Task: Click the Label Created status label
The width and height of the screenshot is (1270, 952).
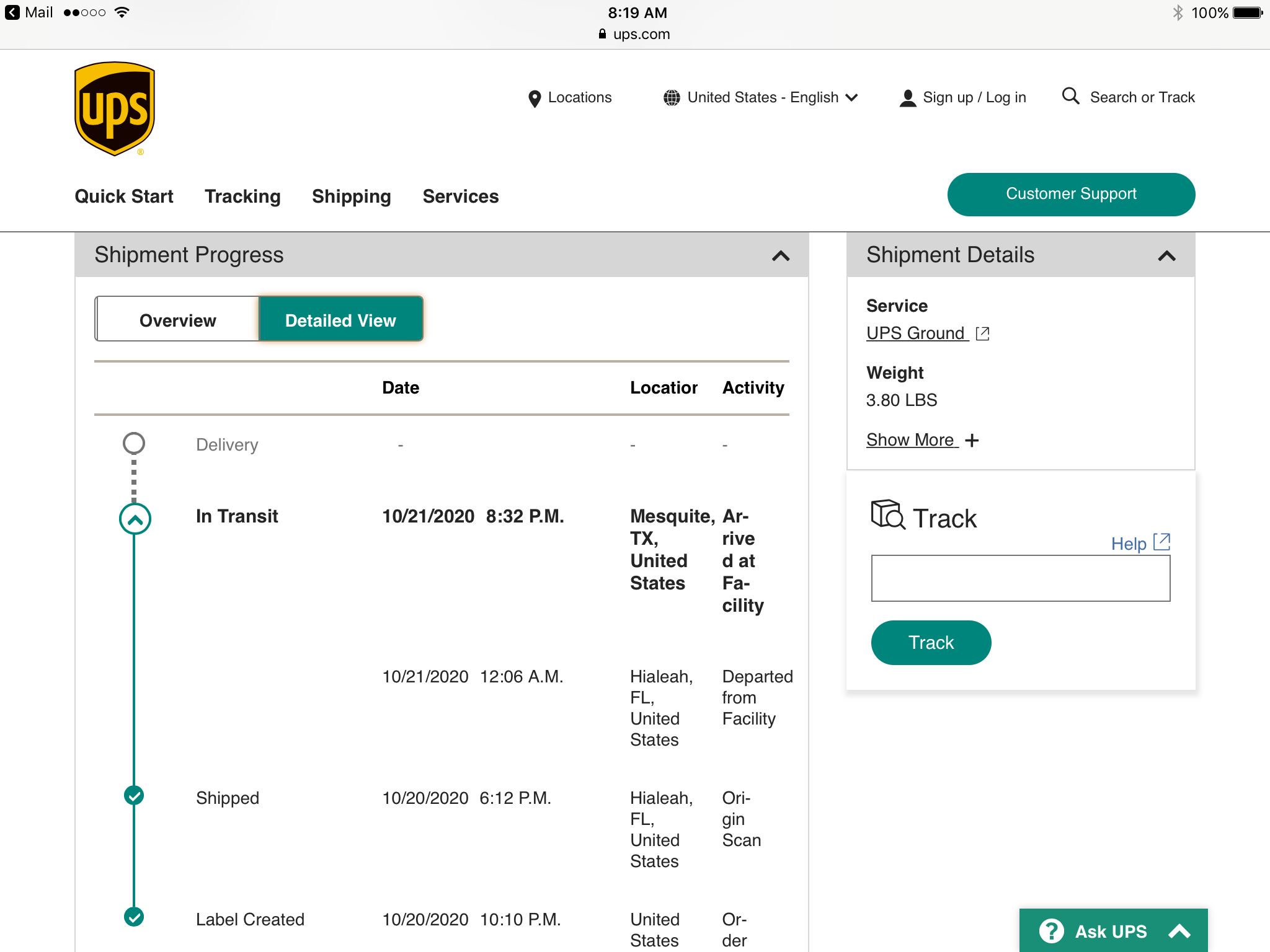Action: (x=250, y=919)
